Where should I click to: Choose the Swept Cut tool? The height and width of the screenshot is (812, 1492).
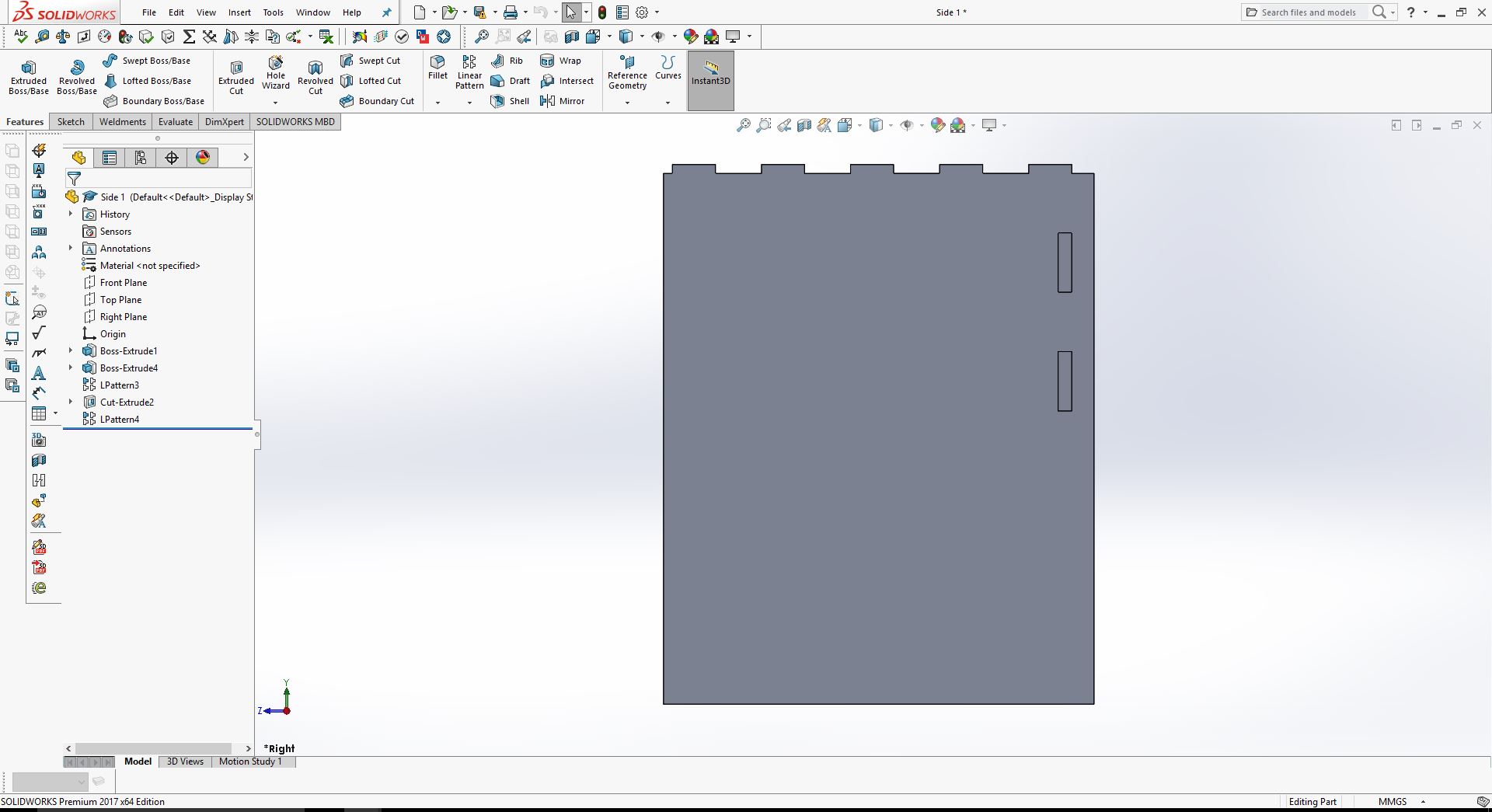[x=371, y=61]
